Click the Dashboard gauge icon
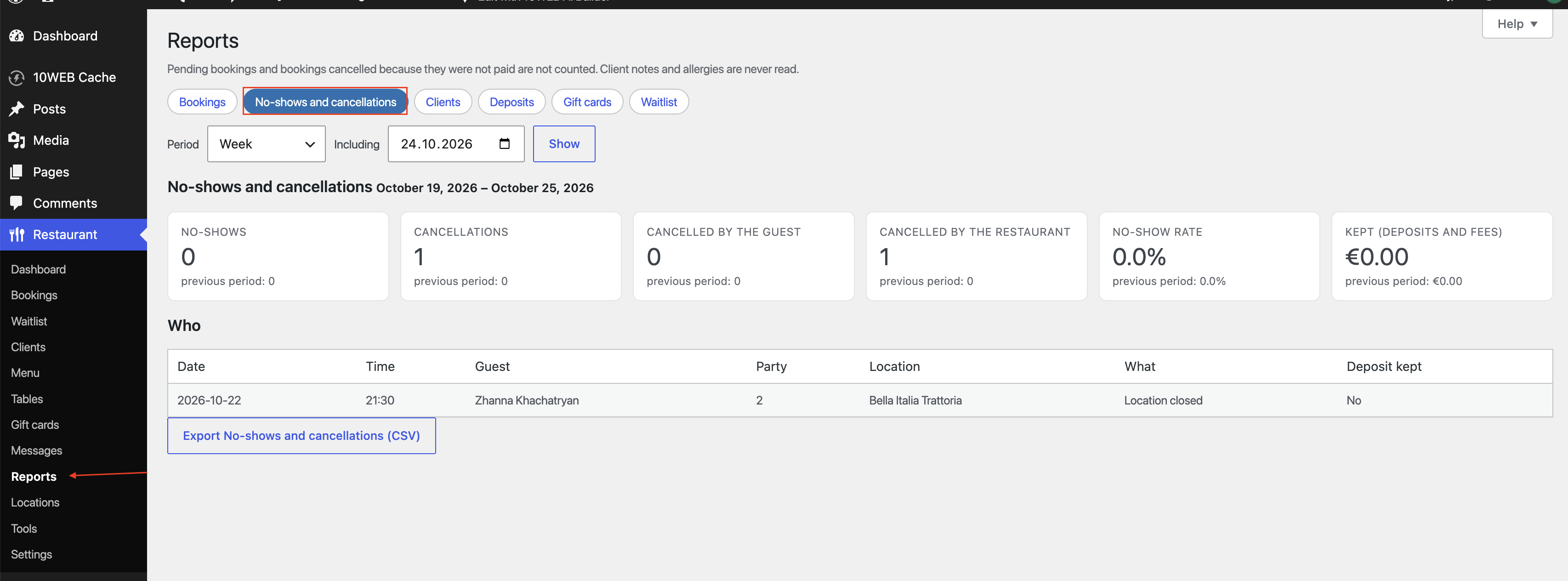 pos(17,36)
